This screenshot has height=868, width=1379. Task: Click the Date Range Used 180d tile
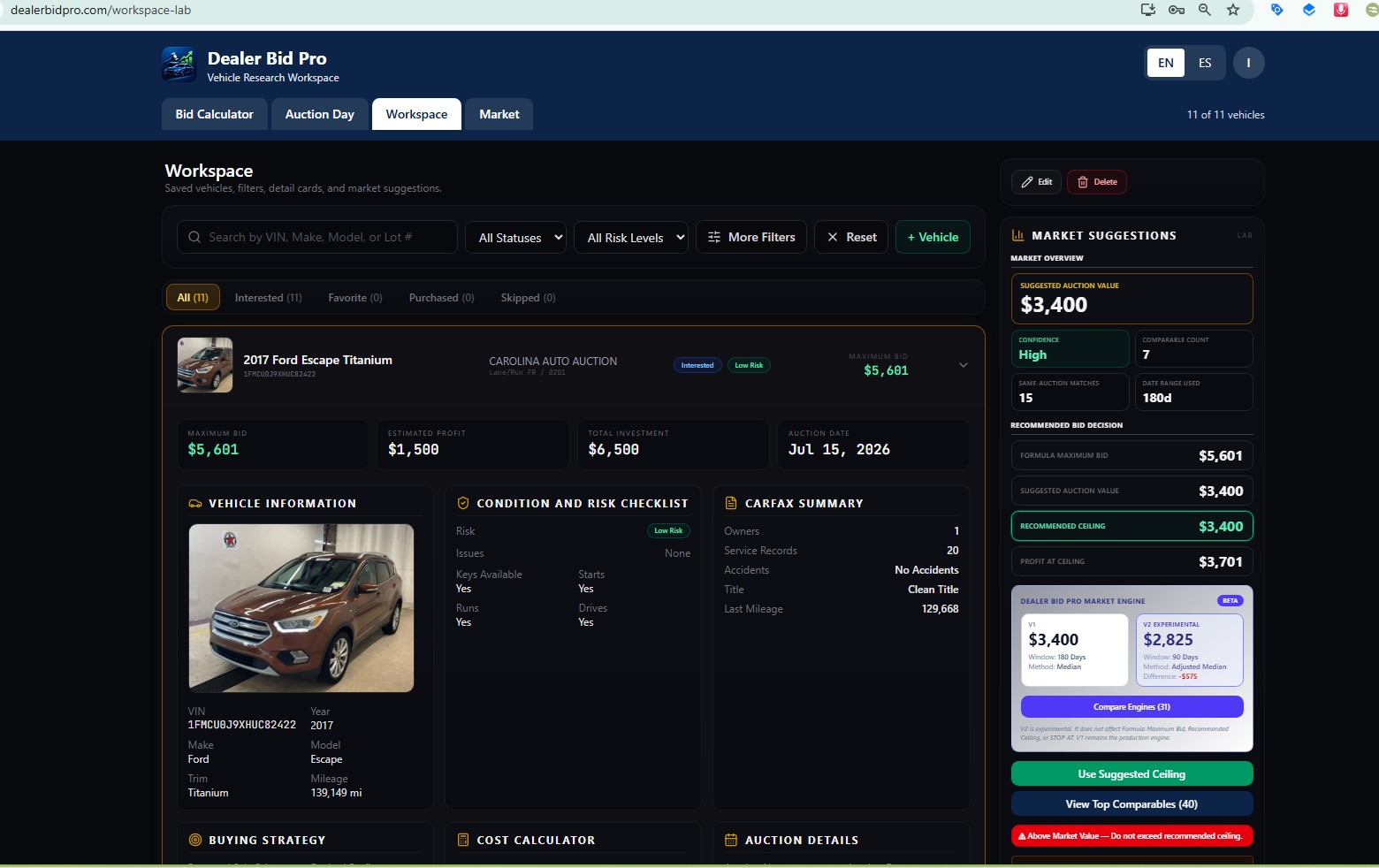[1193, 392]
